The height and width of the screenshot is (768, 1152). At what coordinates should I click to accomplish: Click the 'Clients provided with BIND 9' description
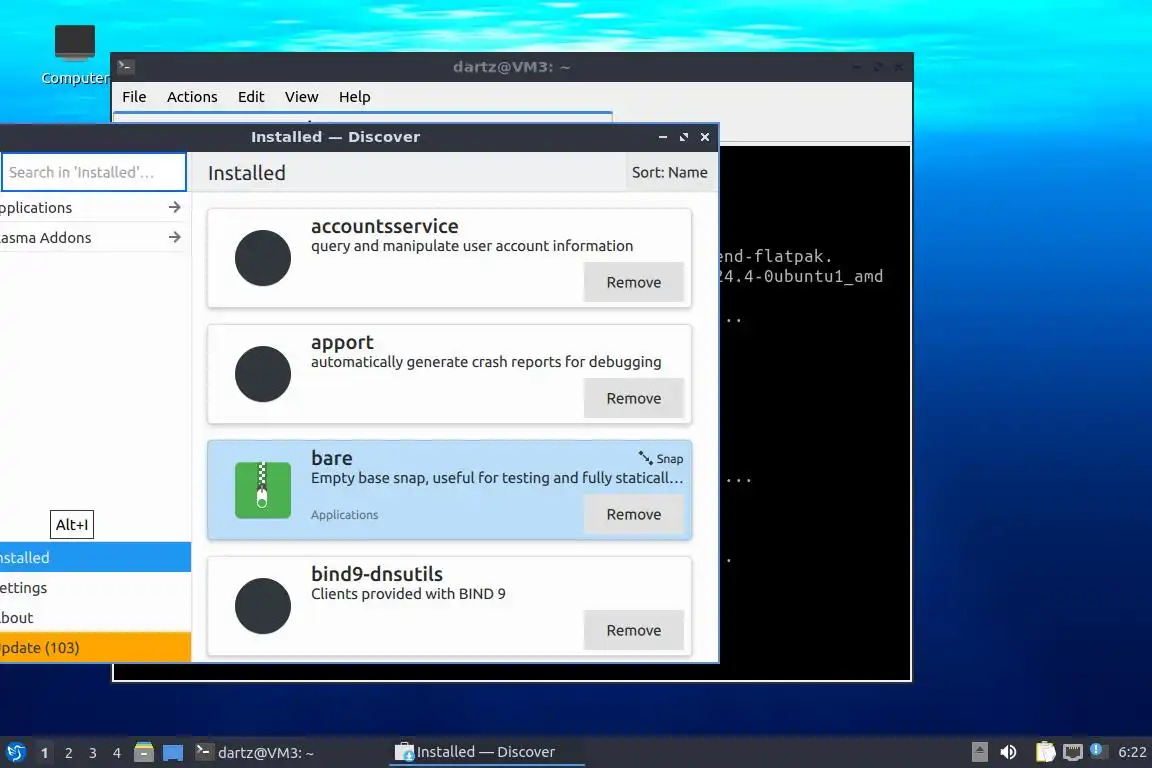(408, 594)
